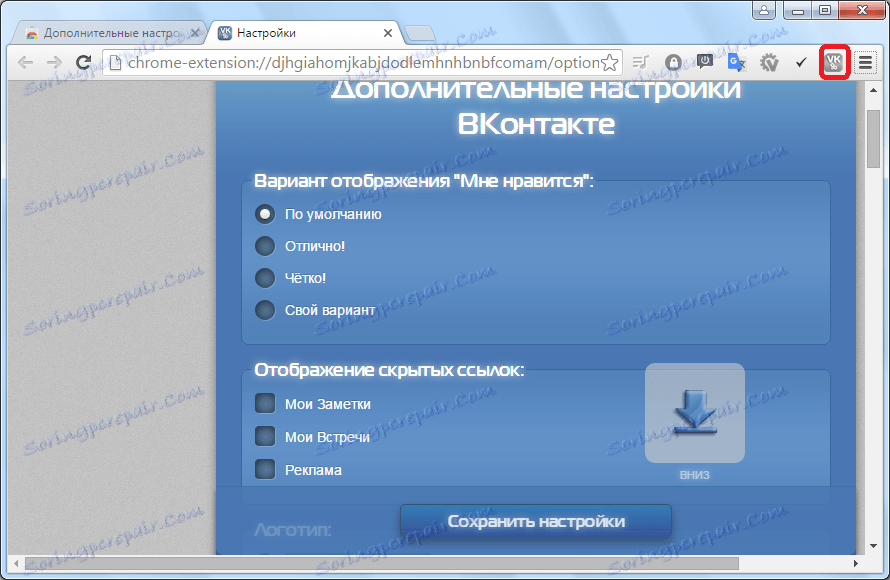Enable the 'Мои Заметки' checkbox
The height and width of the screenshot is (580, 890).
tap(265, 403)
